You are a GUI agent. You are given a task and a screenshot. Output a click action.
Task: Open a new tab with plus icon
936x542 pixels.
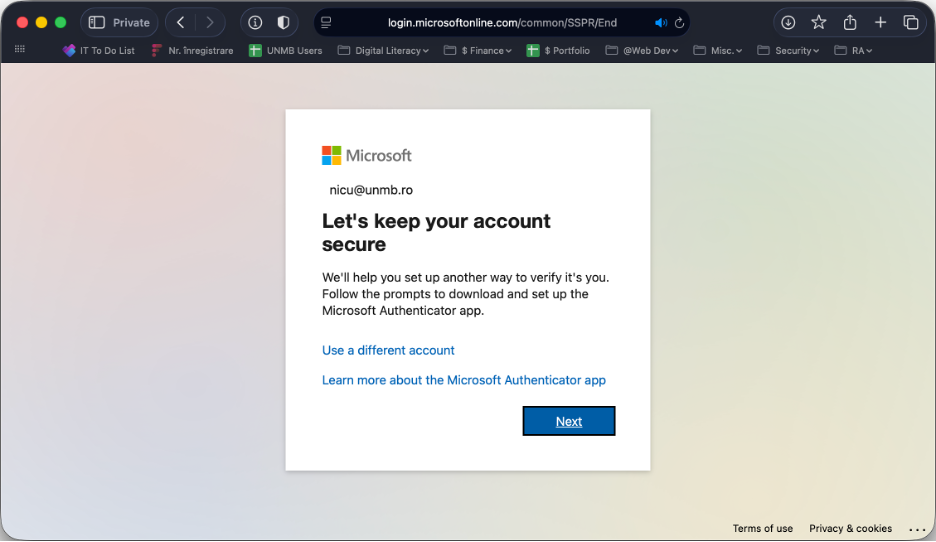tap(880, 22)
